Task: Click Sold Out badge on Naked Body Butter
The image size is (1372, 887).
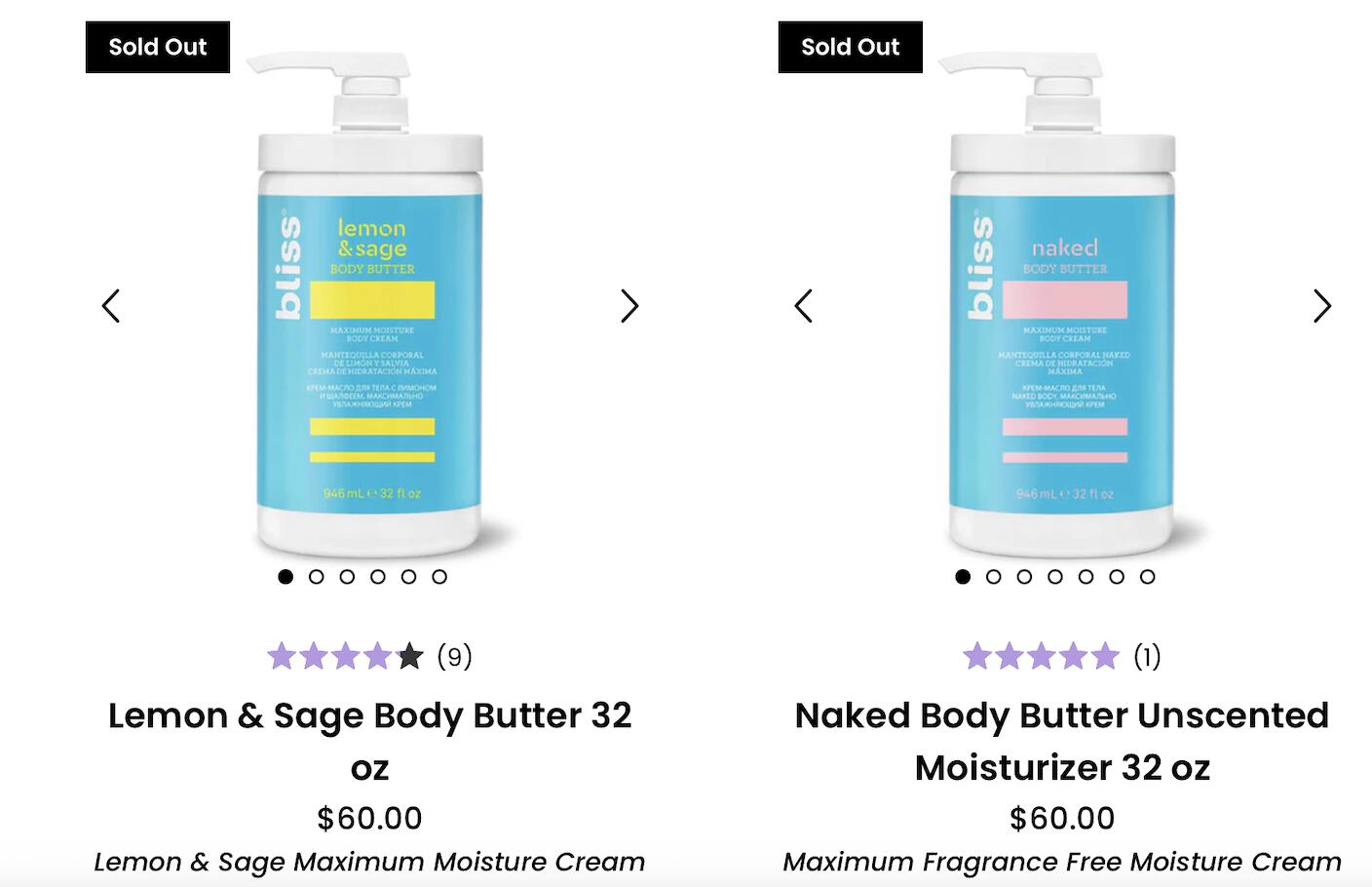Action: 850,47
